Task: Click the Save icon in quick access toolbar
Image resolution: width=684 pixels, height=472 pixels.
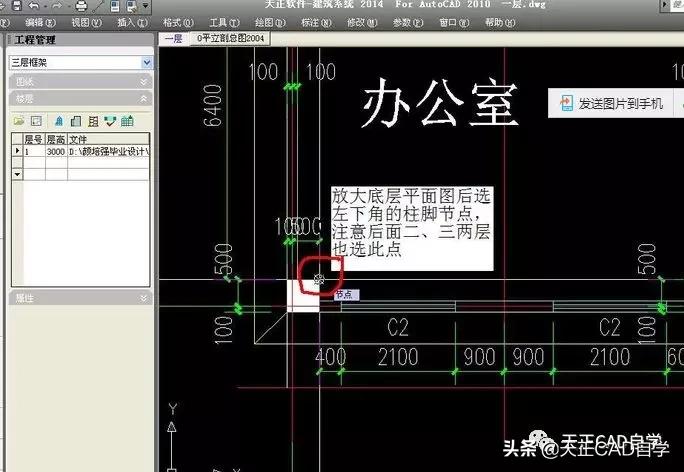Action: click(x=16, y=5)
